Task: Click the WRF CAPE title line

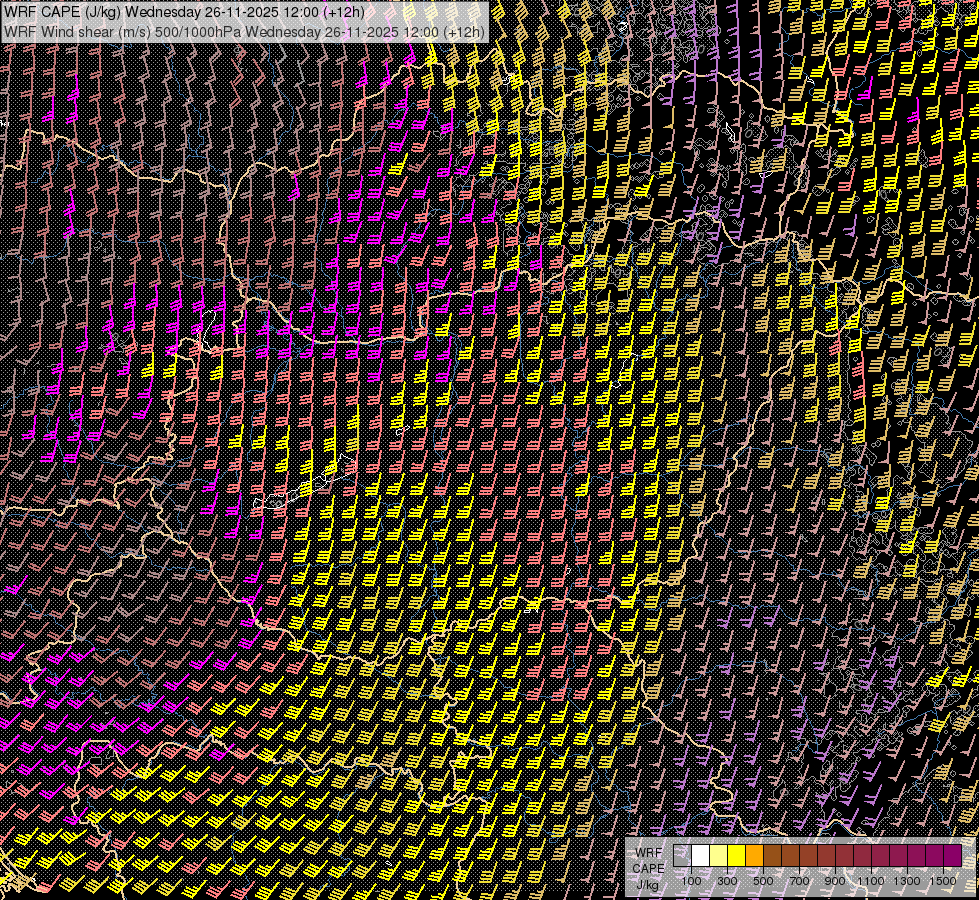Action: point(184,12)
